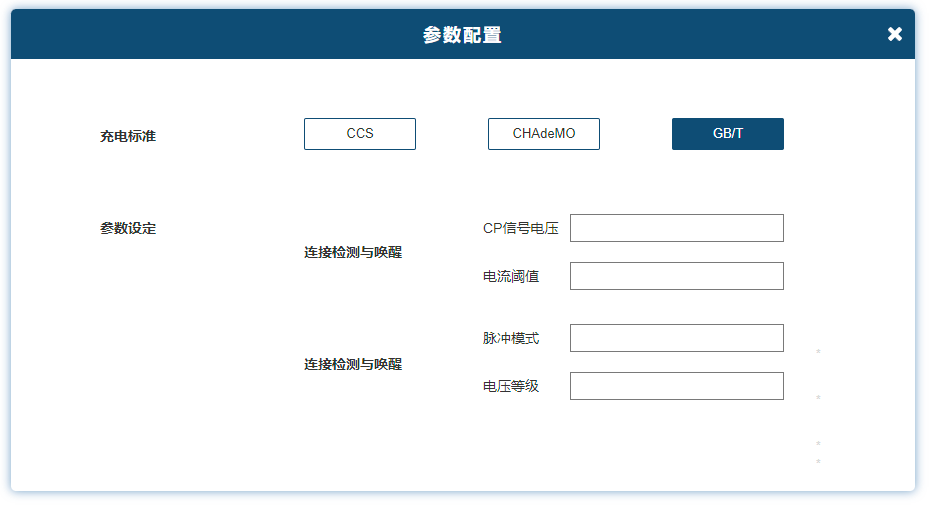Click into the 电流阈值 input box
933x508 pixels.
click(x=677, y=276)
